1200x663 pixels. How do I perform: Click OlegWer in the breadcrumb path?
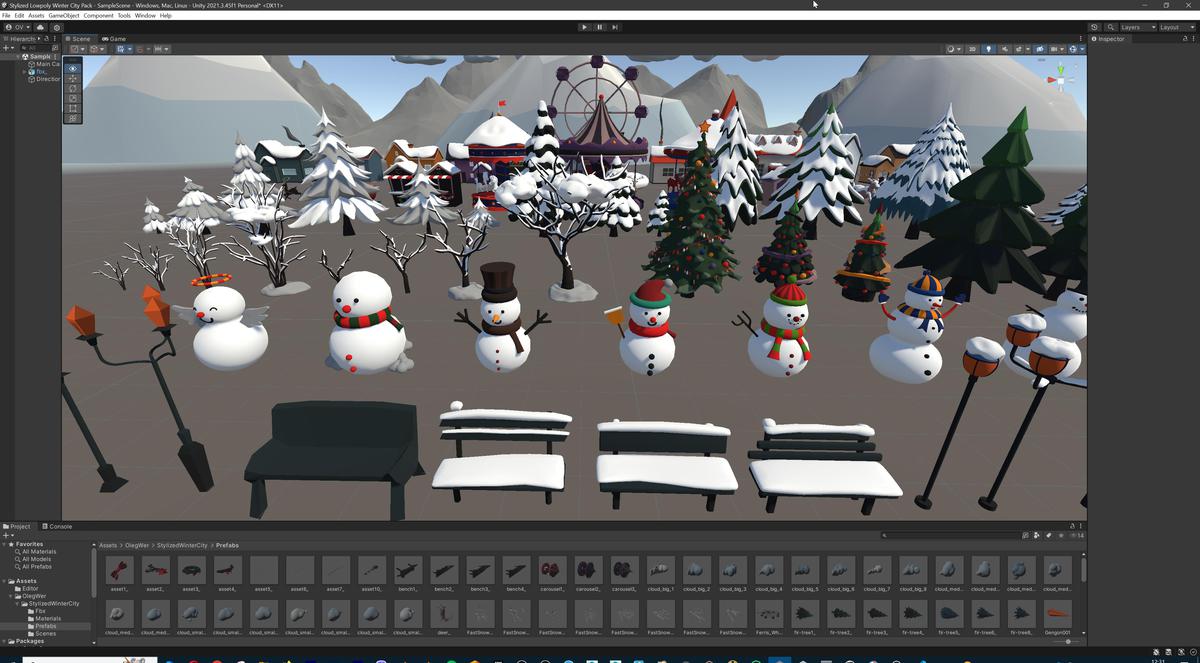(136, 545)
